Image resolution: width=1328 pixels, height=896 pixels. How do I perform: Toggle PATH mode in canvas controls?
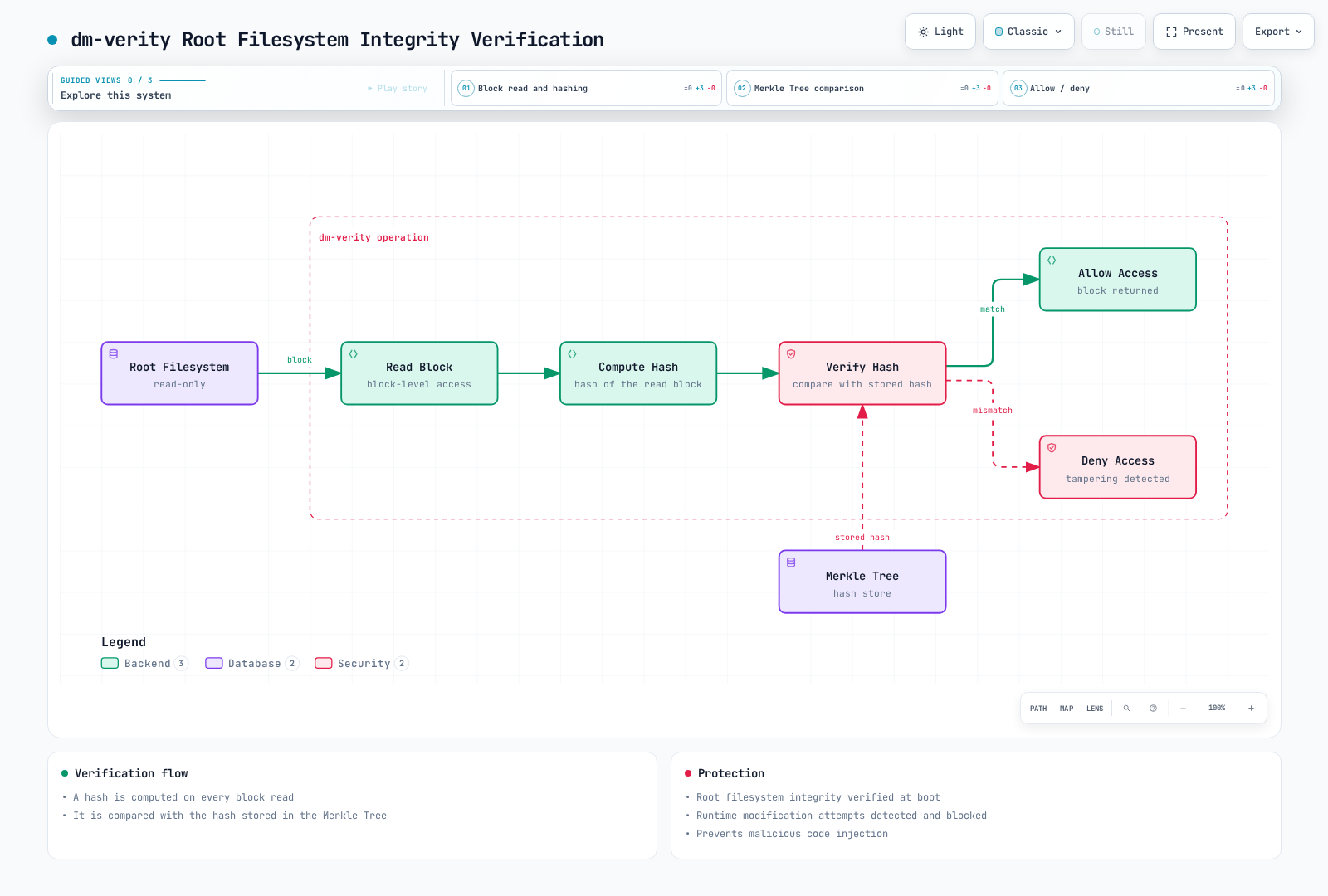(x=1038, y=709)
